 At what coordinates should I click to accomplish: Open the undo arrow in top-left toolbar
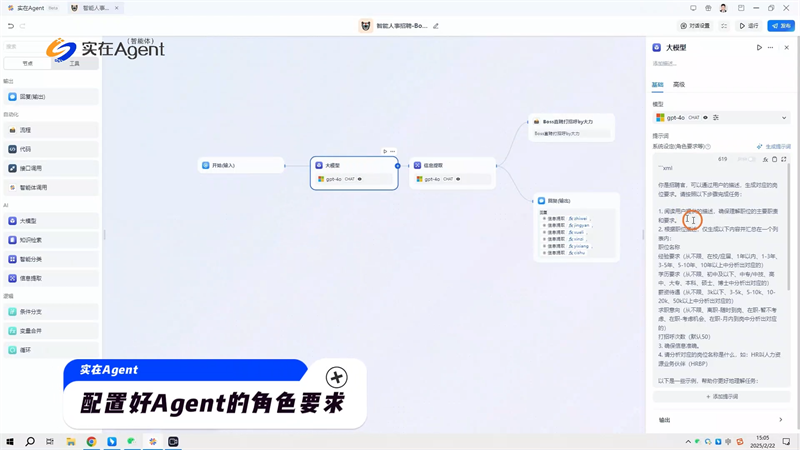(11, 26)
